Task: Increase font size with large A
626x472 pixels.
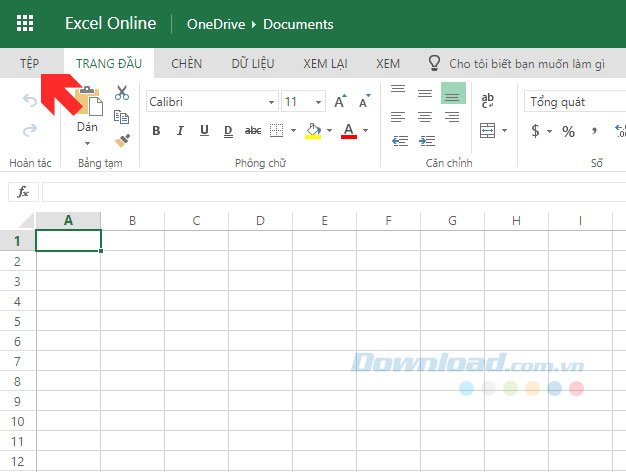Action: coord(340,101)
